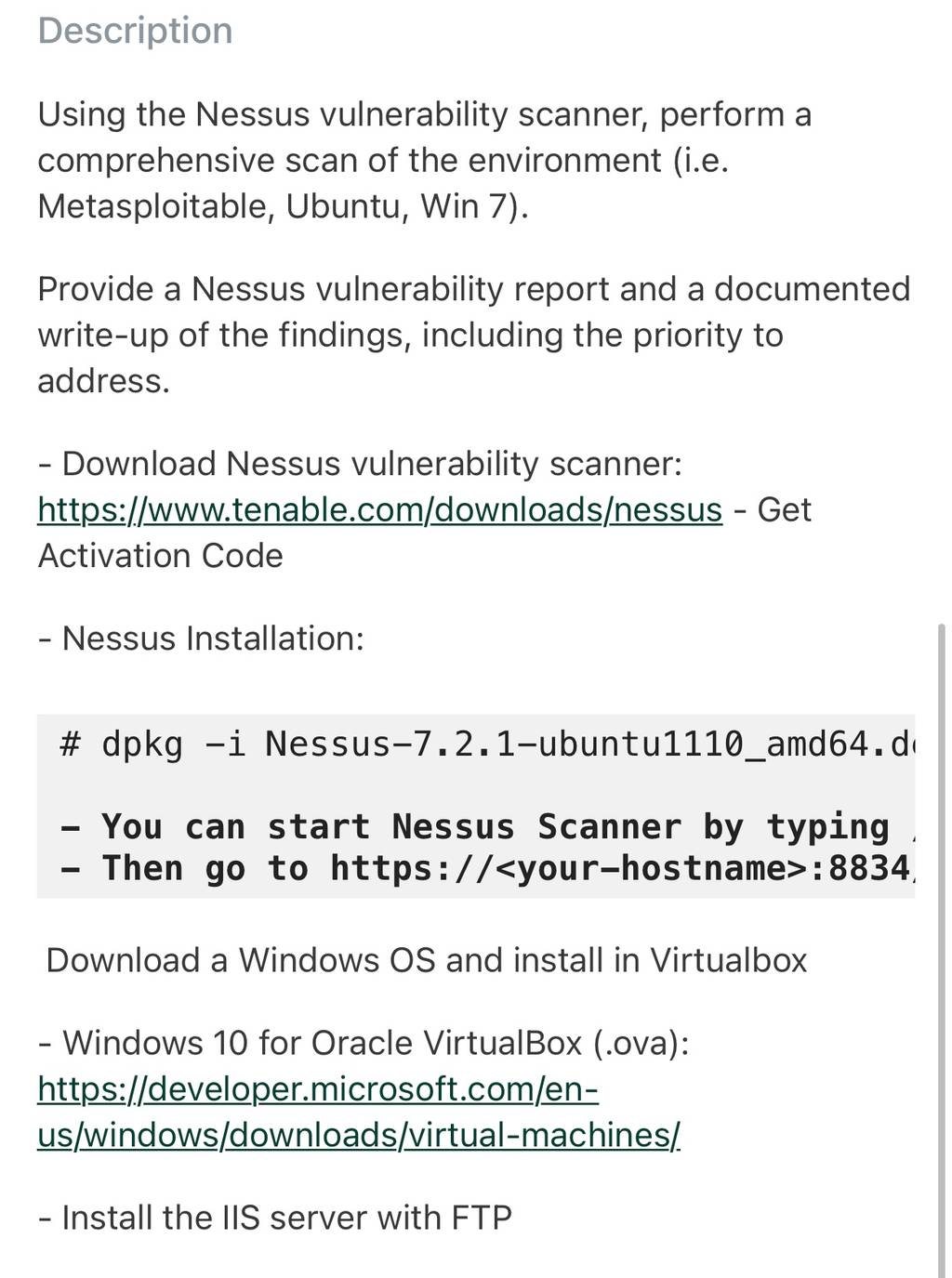
Task: Click the dpkg -i Nessus install command line
Action: (x=486, y=744)
